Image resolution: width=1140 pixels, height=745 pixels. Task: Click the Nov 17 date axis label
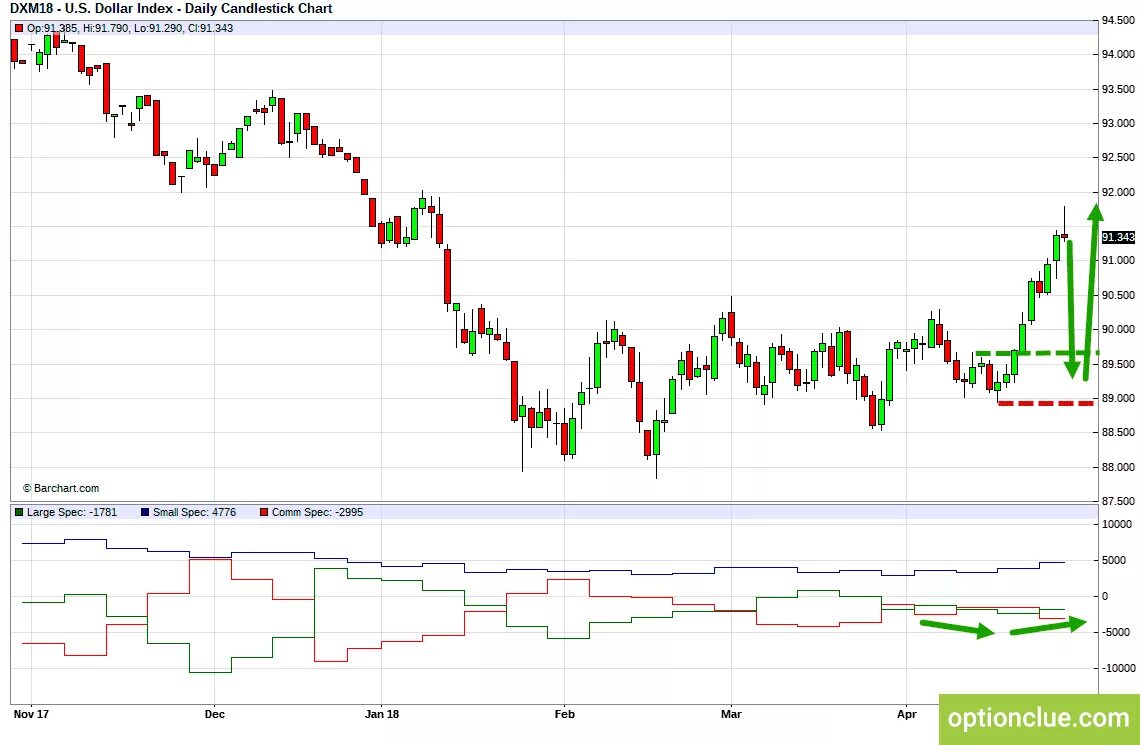[x=31, y=714]
